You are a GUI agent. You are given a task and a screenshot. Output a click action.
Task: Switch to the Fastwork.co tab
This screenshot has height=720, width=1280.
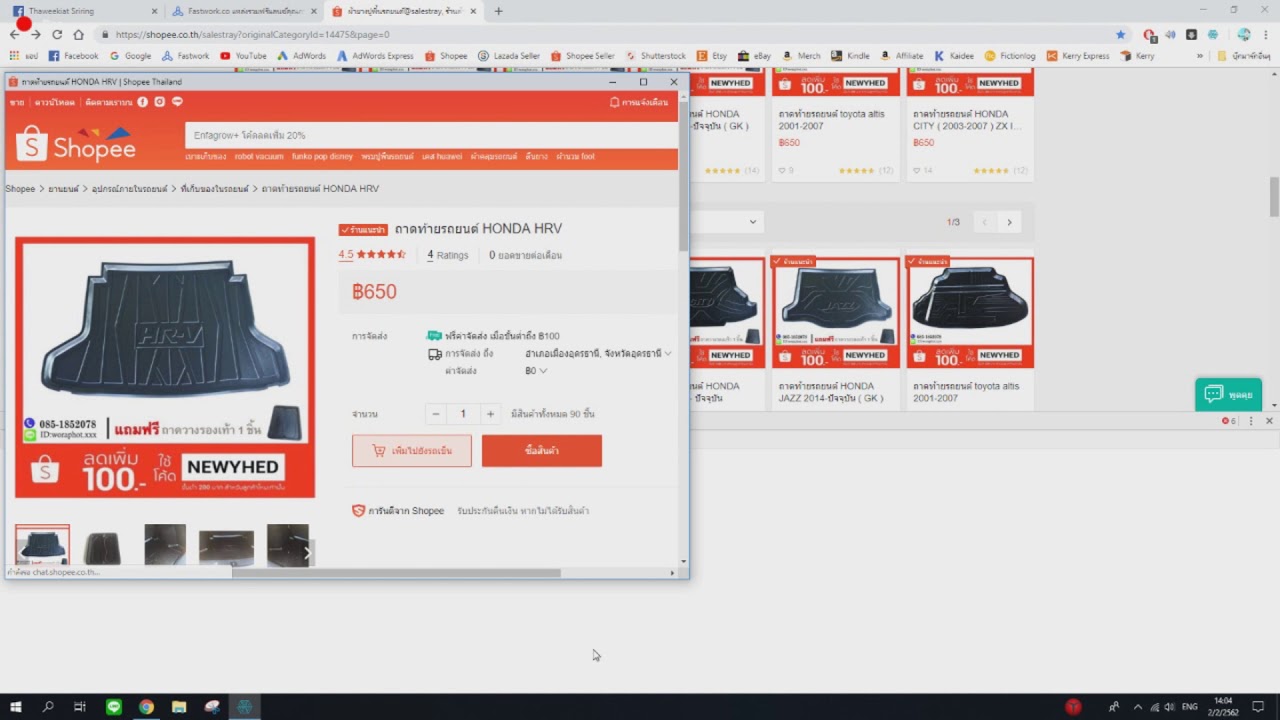click(x=245, y=11)
